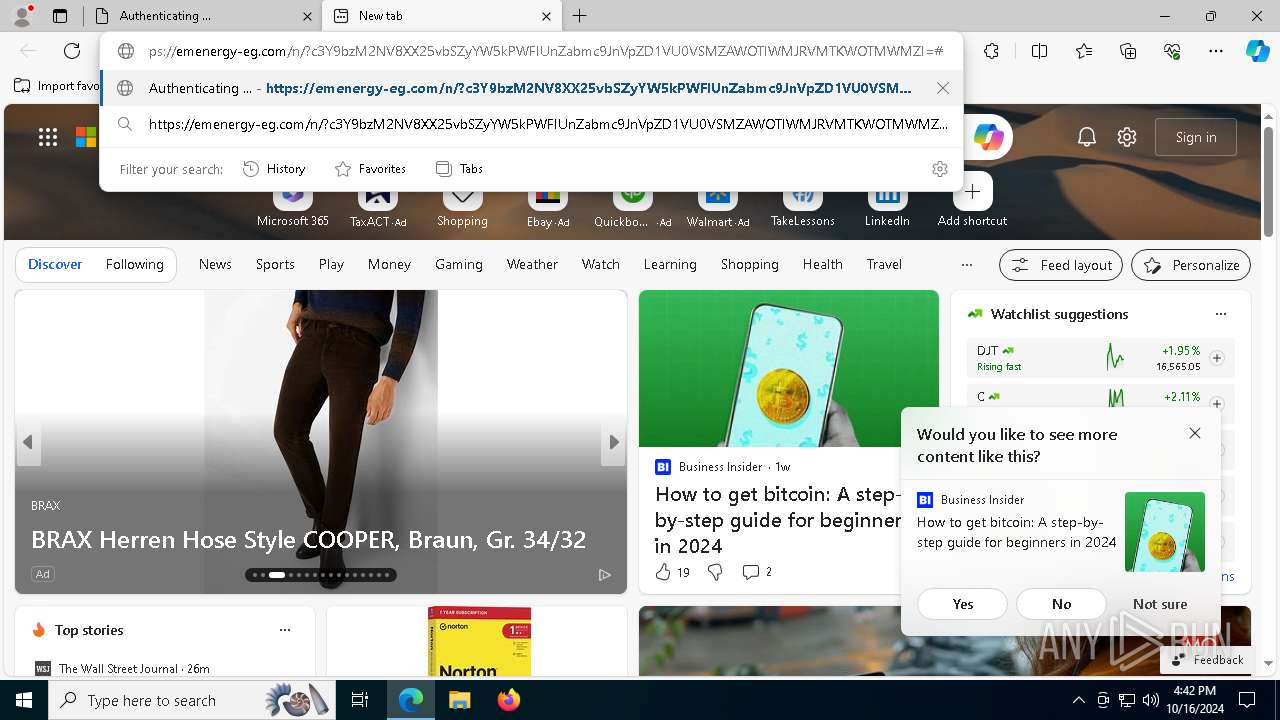Click in the address bar URL field
This screenshot has height=720, width=1280.
[545, 51]
